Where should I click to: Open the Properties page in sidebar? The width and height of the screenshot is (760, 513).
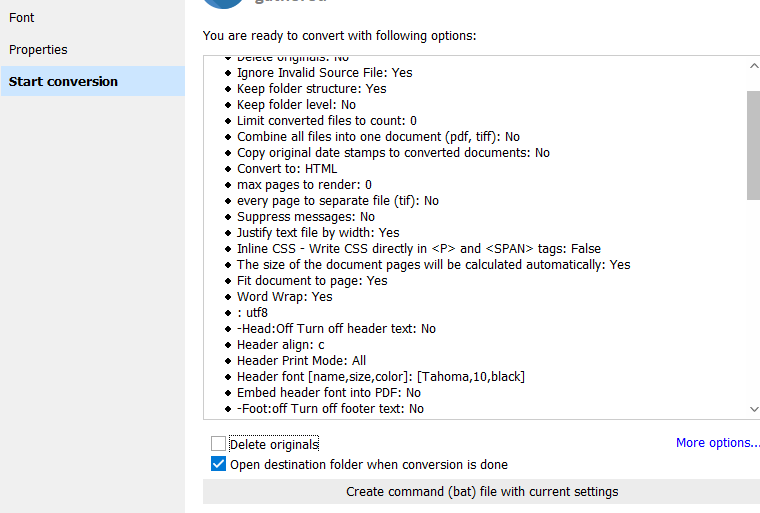38,49
